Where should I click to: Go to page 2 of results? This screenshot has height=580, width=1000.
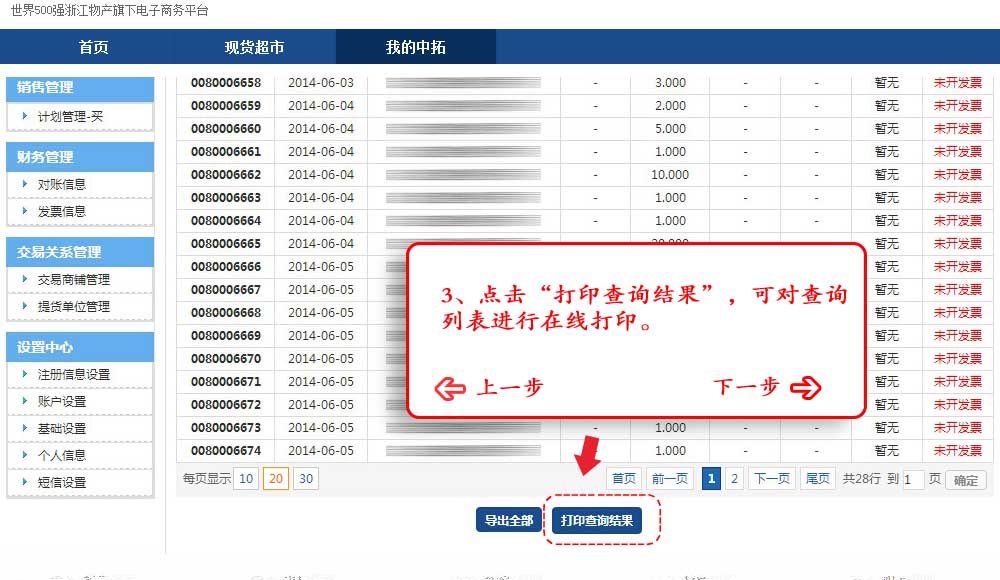point(734,479)
